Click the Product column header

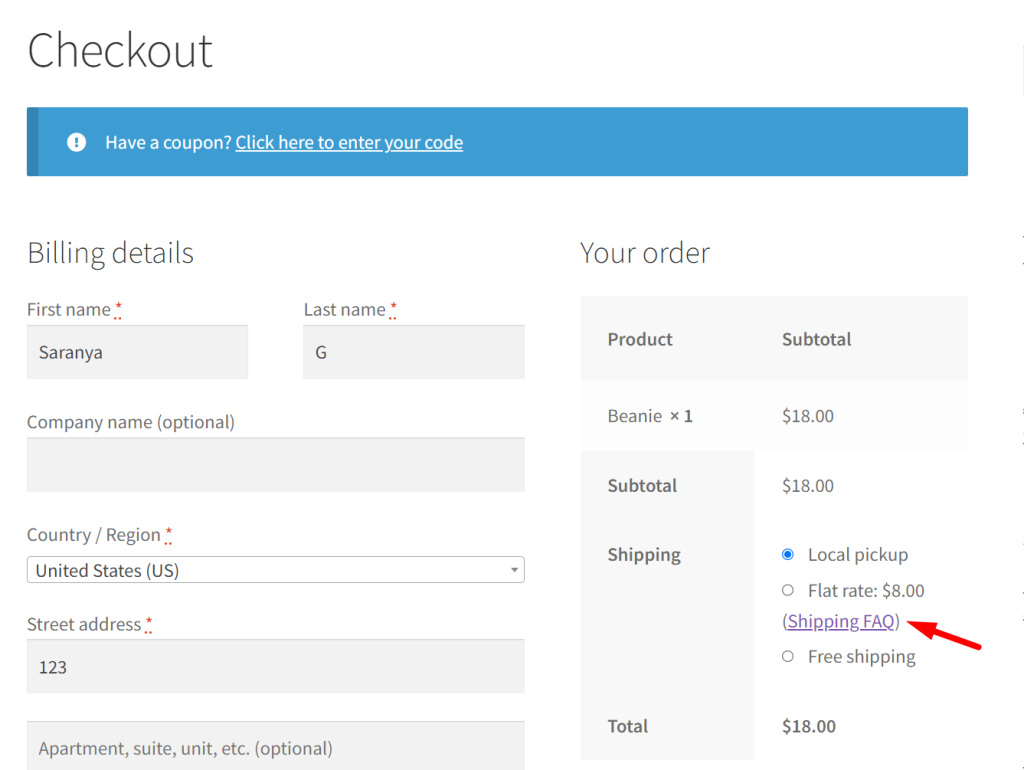640,340
